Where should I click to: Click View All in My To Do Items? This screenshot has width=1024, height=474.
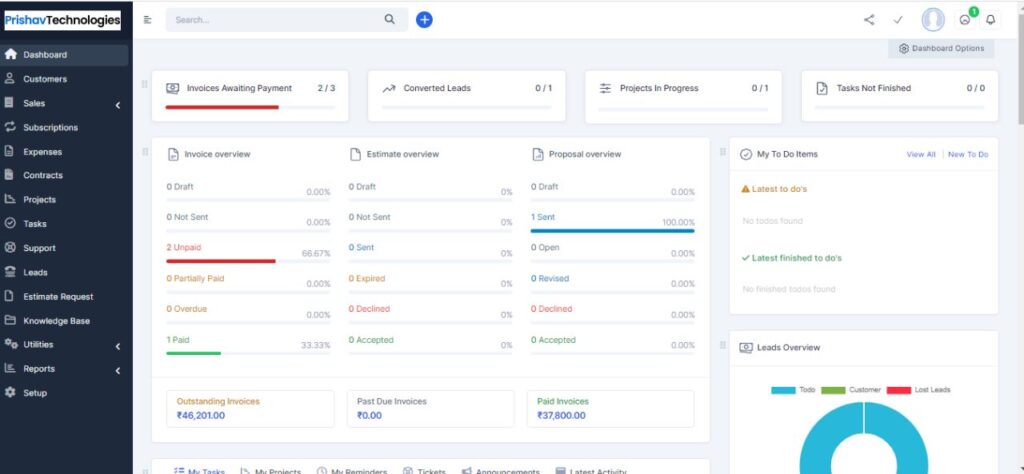click(x=921, y=155)
